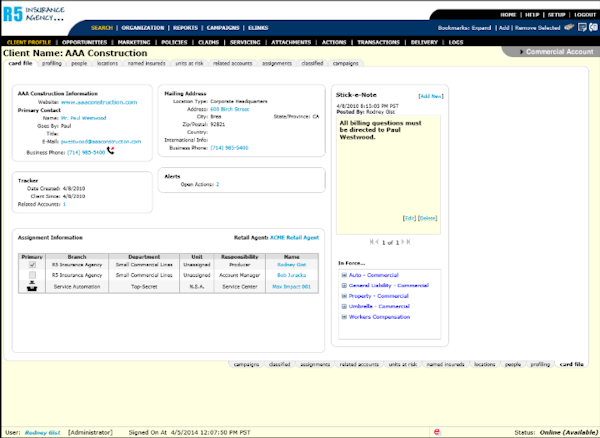Screen dimensions: 600x438
Task: Open the Opportunities section
Action: (x=84, y=42)
